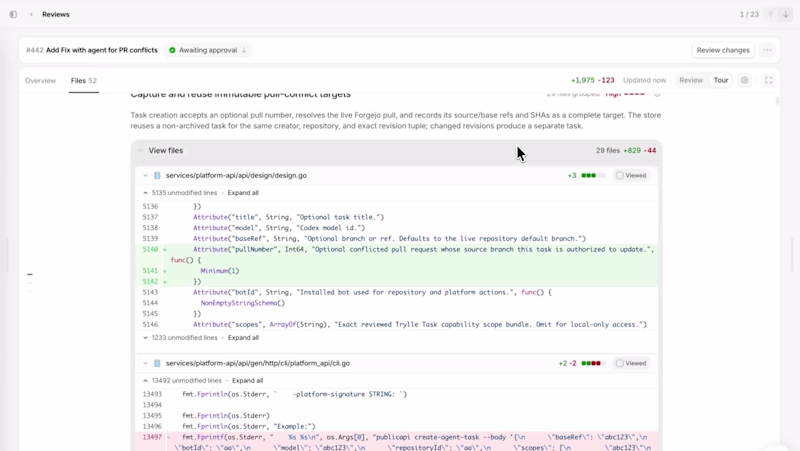The image size is (800, 451).
Task: Collapse the cli.go file diff
Action: click(x=145, y=363)
